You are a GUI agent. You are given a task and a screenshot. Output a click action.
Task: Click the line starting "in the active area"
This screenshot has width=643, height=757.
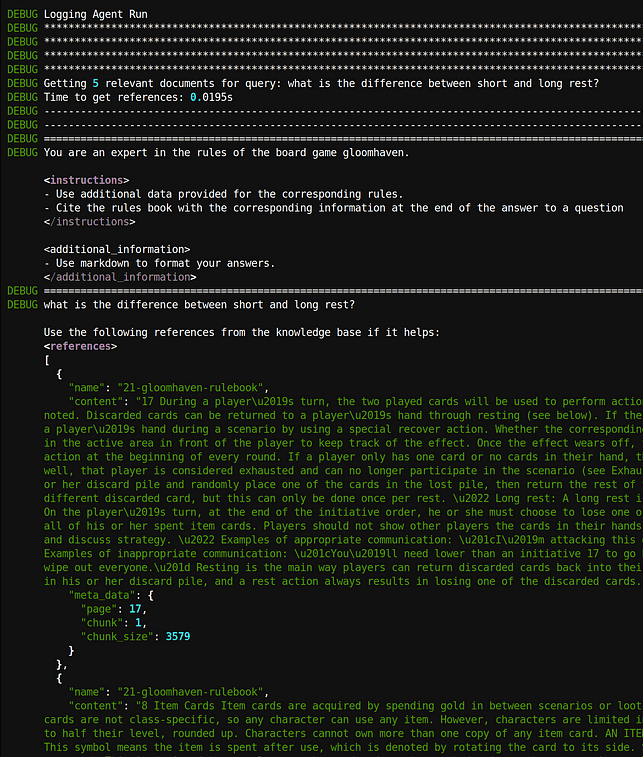click(343, 443)
